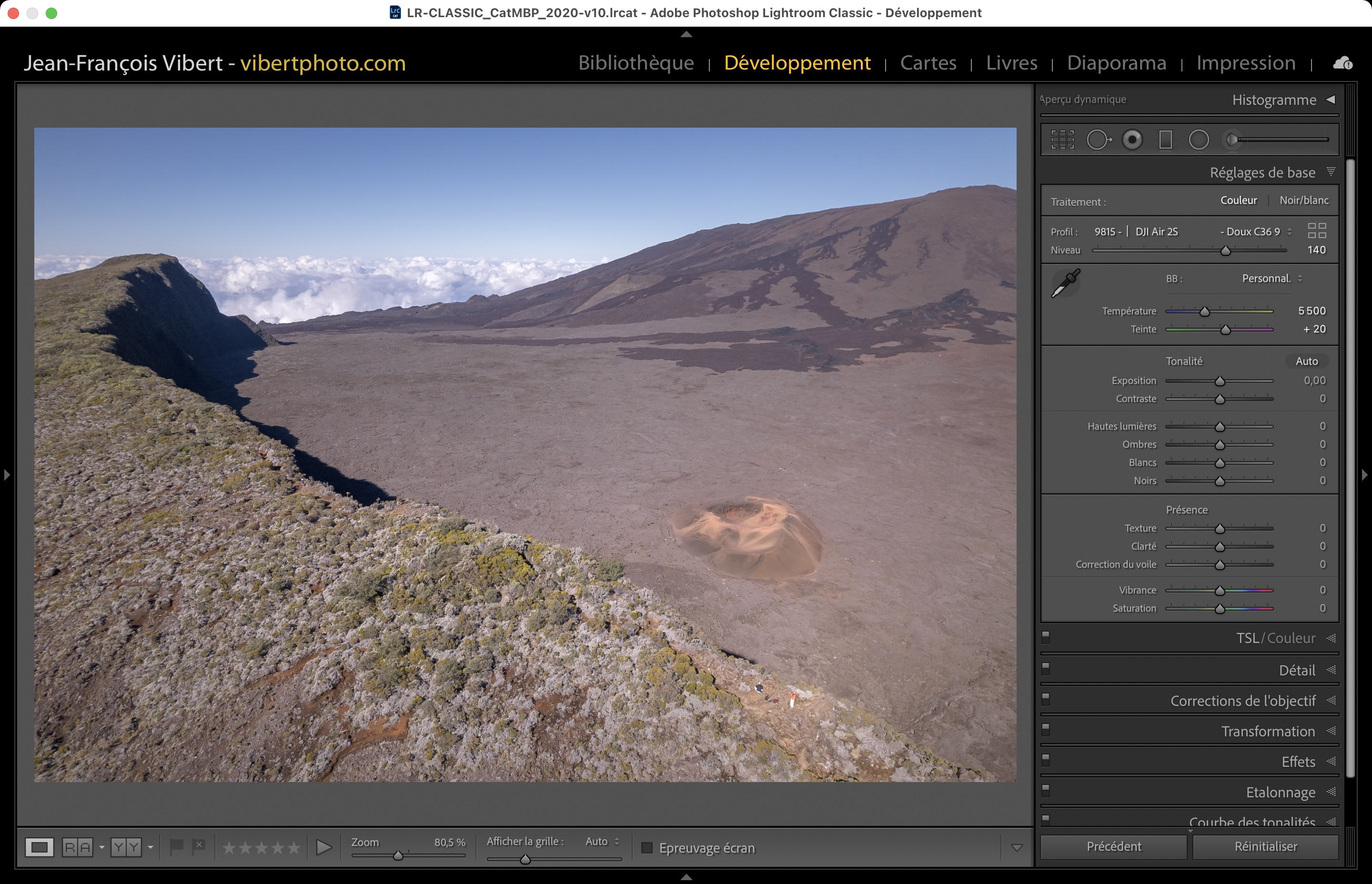Select the Radial Filter tool
1372x884 pixels.
(x=1199, y=140)
